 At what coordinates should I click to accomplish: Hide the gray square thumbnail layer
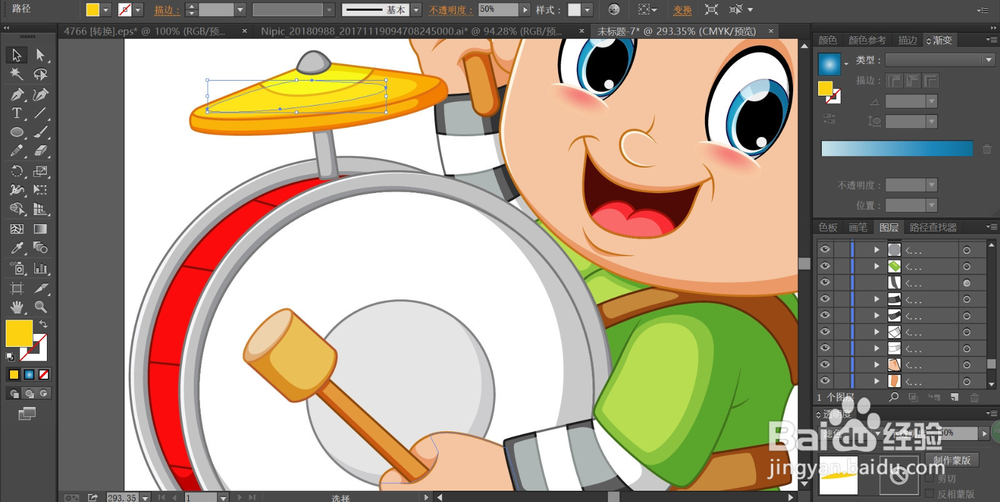pyautogui.click(x=825, y=249)
